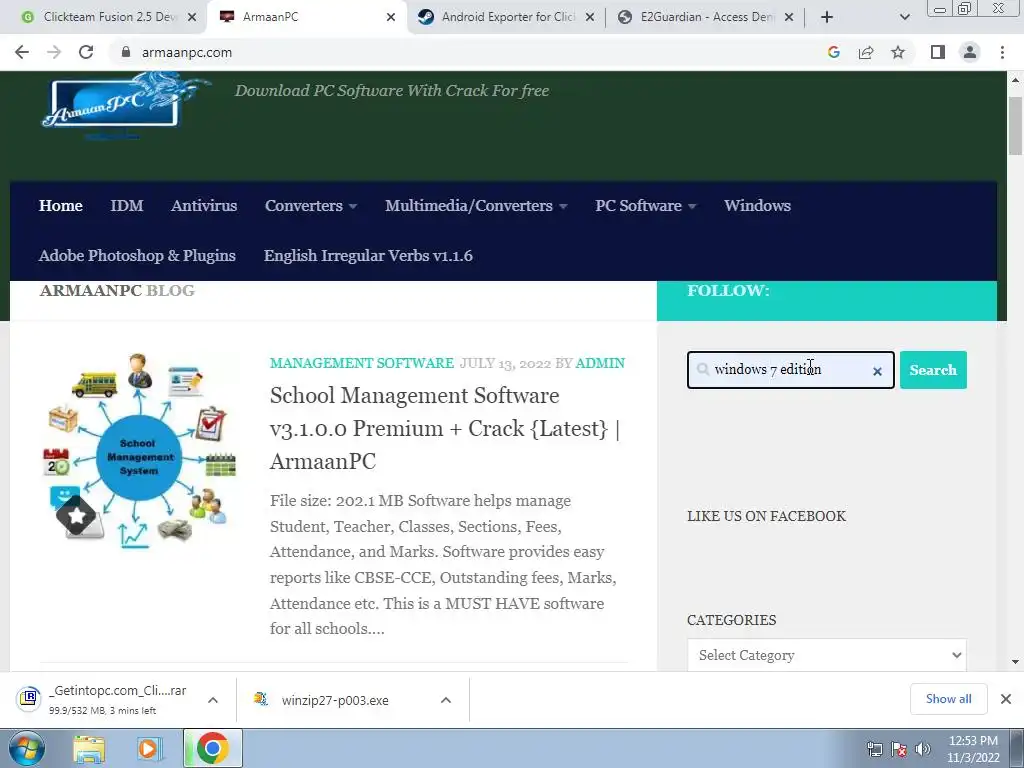View site info via padlock icon
Viewport: 1024px width, 768px height.
pyautogui.click(x=126, y=52)
